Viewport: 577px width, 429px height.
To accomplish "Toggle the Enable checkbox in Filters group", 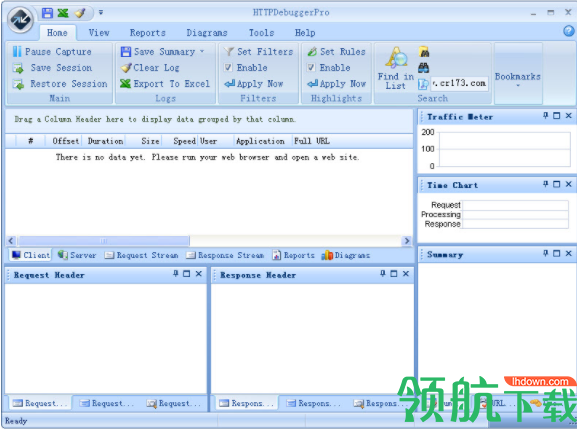I will (228, 67).
